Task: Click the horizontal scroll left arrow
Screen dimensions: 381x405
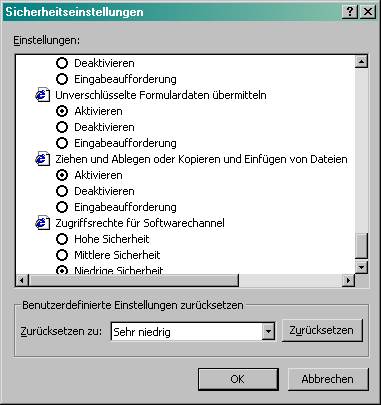Action: pos(22,280)
